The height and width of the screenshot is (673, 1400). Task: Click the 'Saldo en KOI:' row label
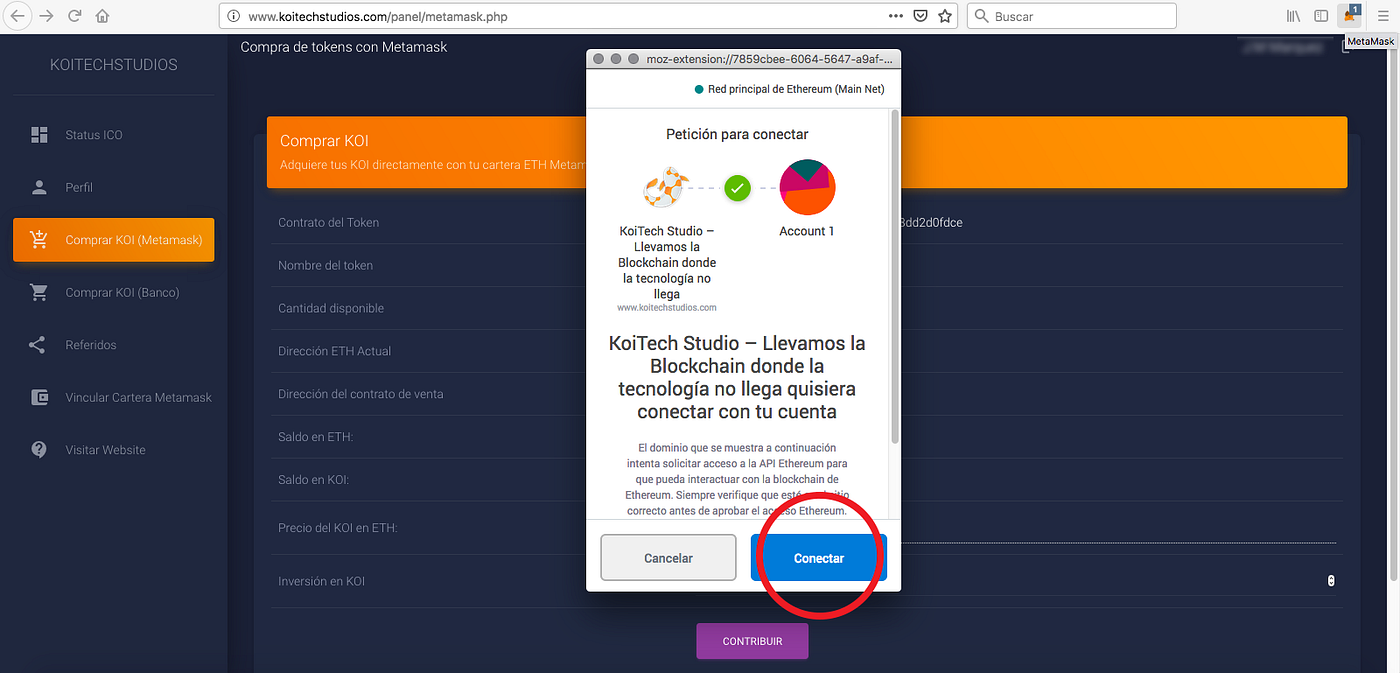click(313, 480)
